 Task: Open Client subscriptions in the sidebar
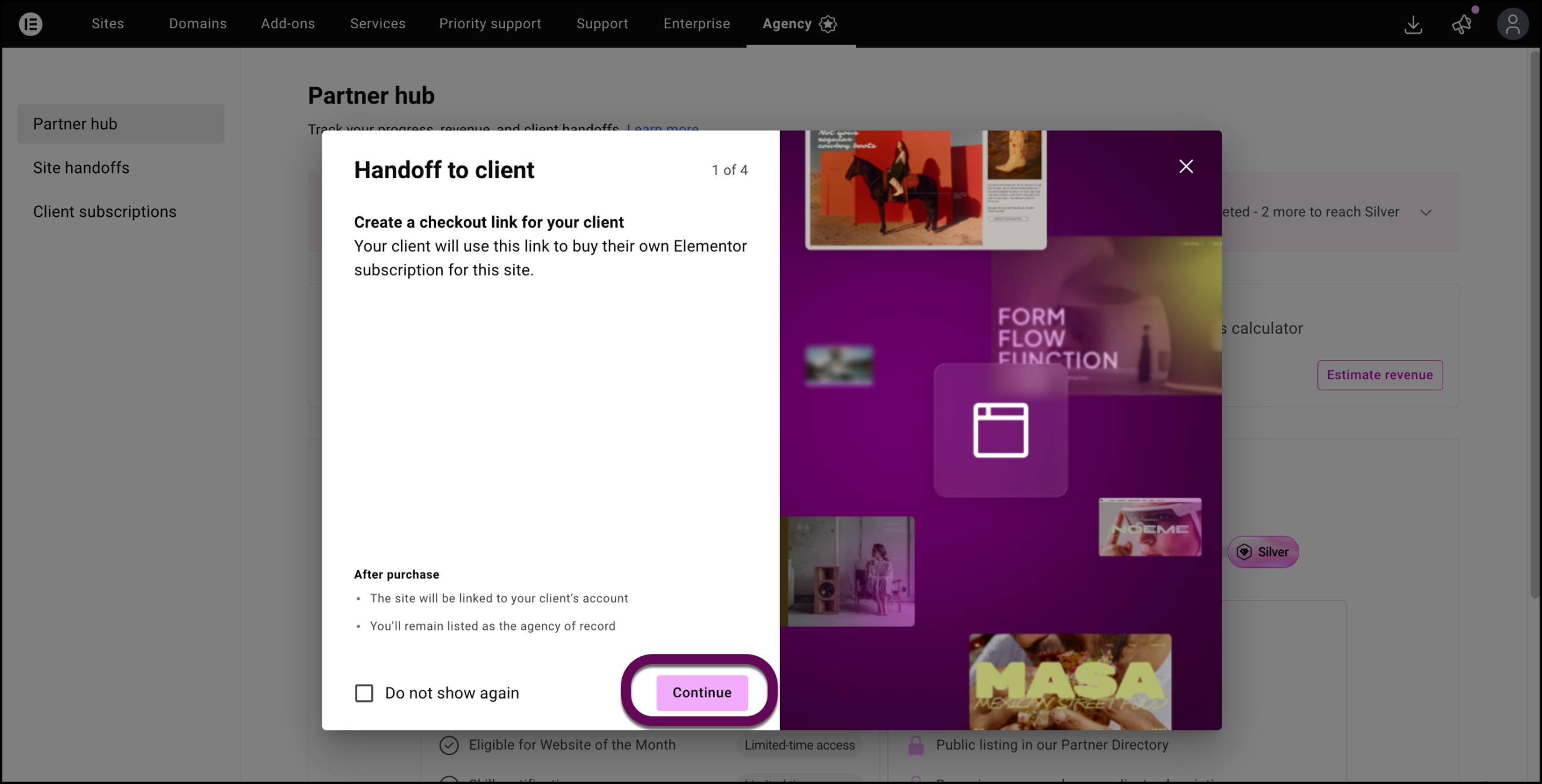[x=104, y=211]
